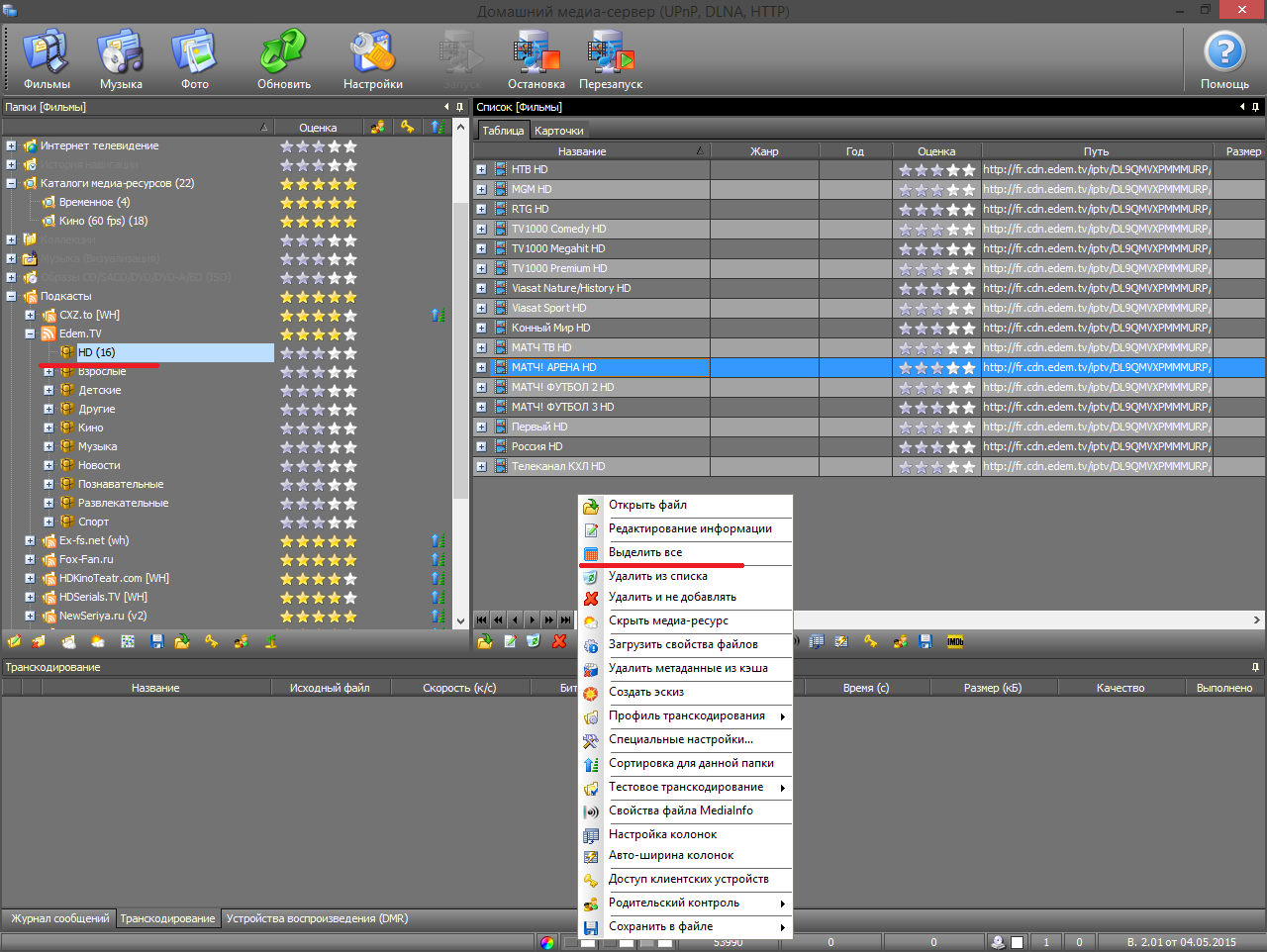Open the Журнал сообщений tab

59,918
